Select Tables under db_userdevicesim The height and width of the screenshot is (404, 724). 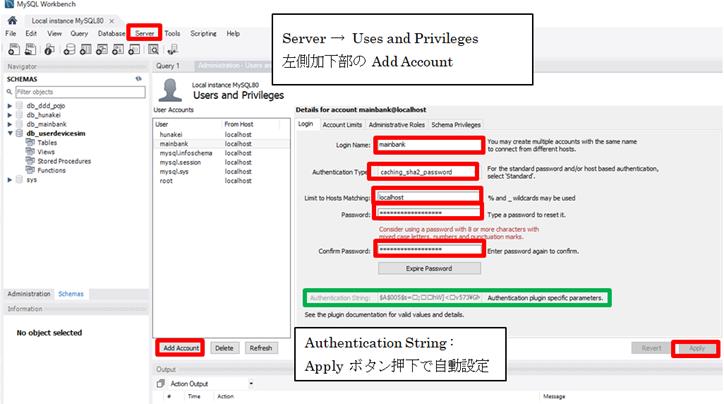pos(47,143)
